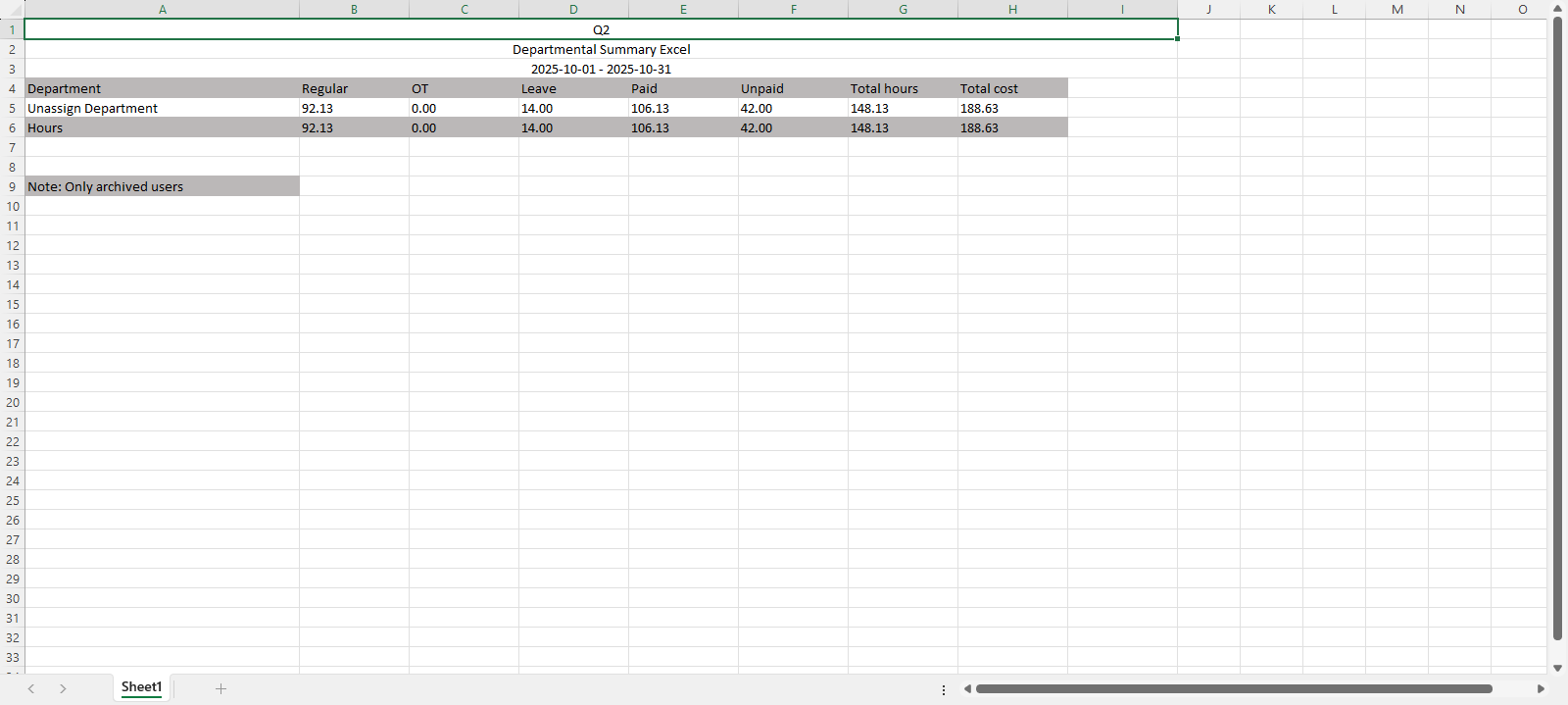Click the three-dot tab bar resize handle
1568x705 pixels.
point(944,689)
